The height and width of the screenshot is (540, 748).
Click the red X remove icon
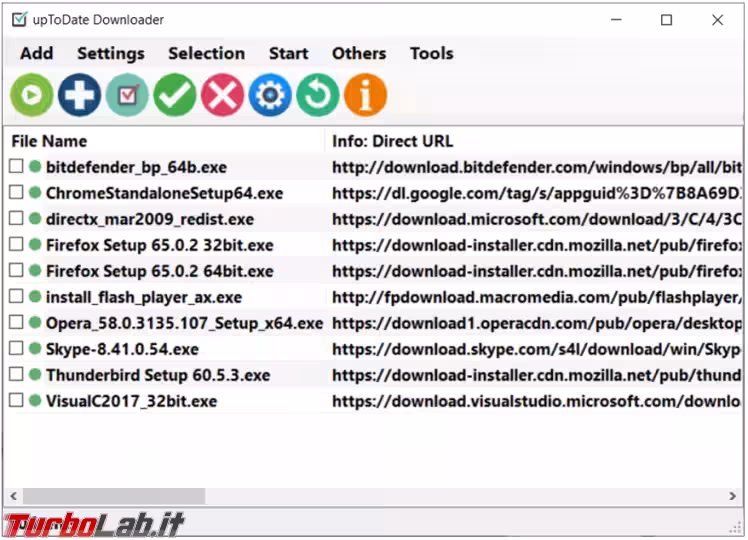click(x=223, y=95)
